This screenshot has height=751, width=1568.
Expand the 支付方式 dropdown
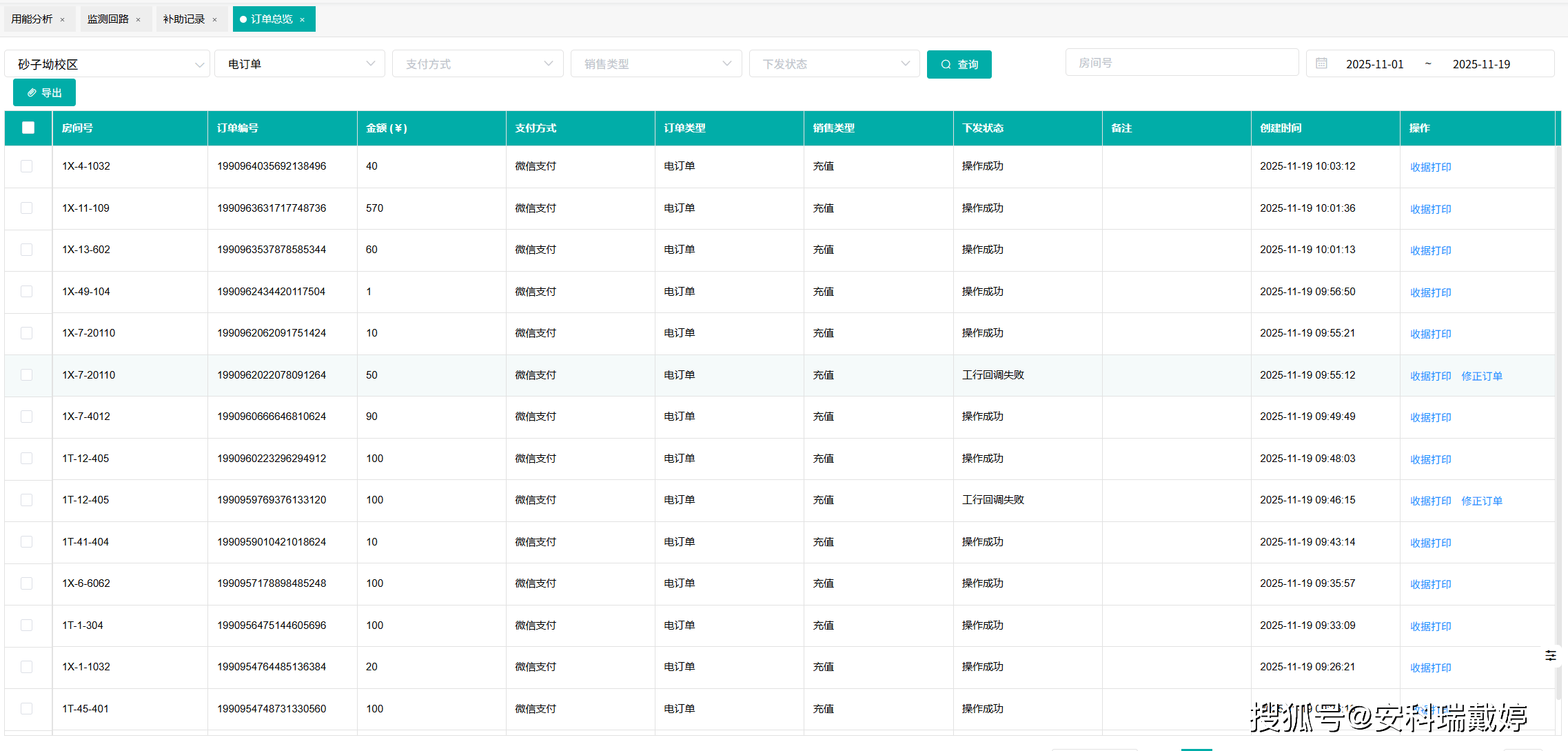[478, 64]
